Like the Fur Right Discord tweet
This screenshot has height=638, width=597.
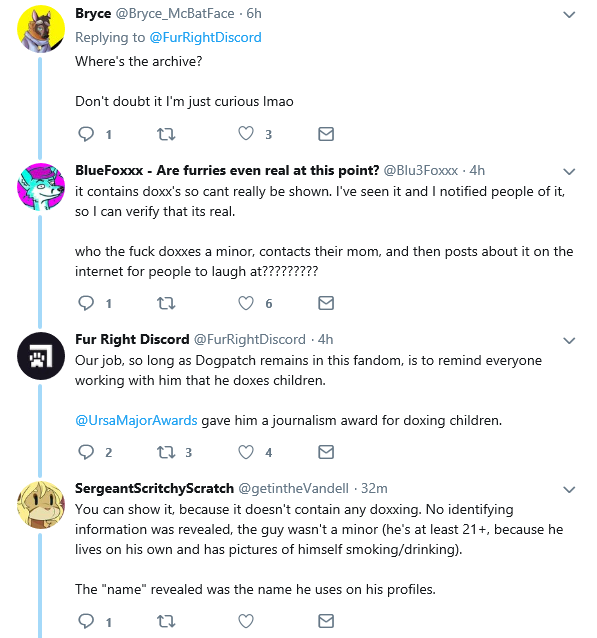(246, 452)
